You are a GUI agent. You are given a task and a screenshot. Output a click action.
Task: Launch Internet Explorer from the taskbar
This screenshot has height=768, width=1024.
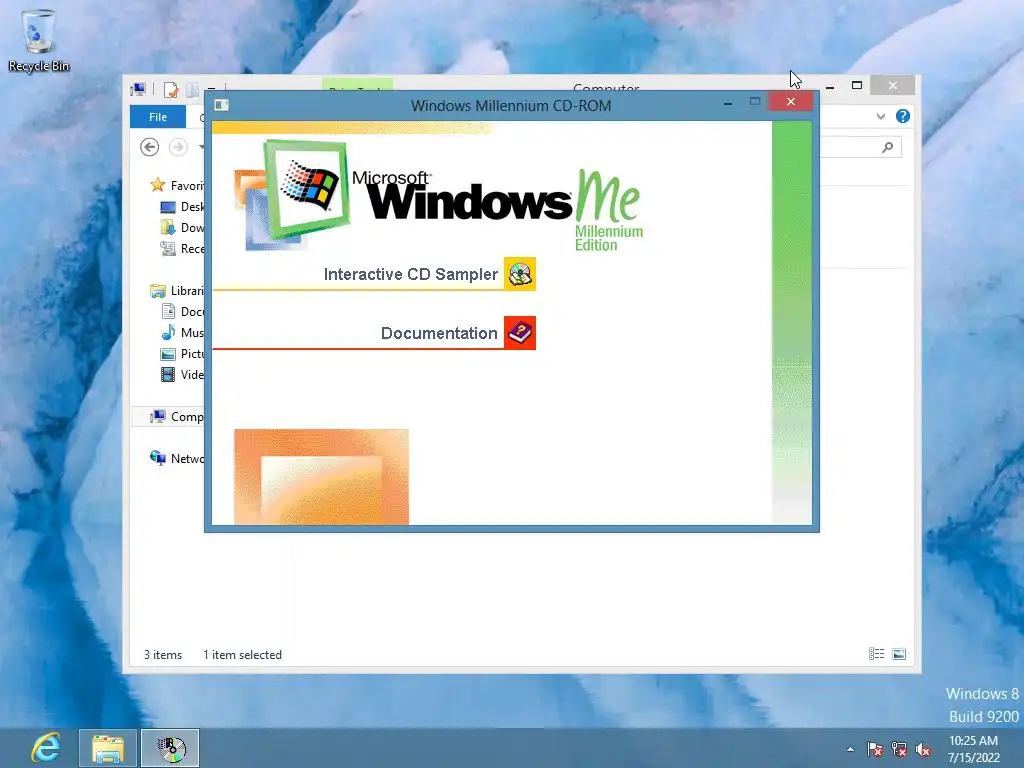[x=46, y=748]
